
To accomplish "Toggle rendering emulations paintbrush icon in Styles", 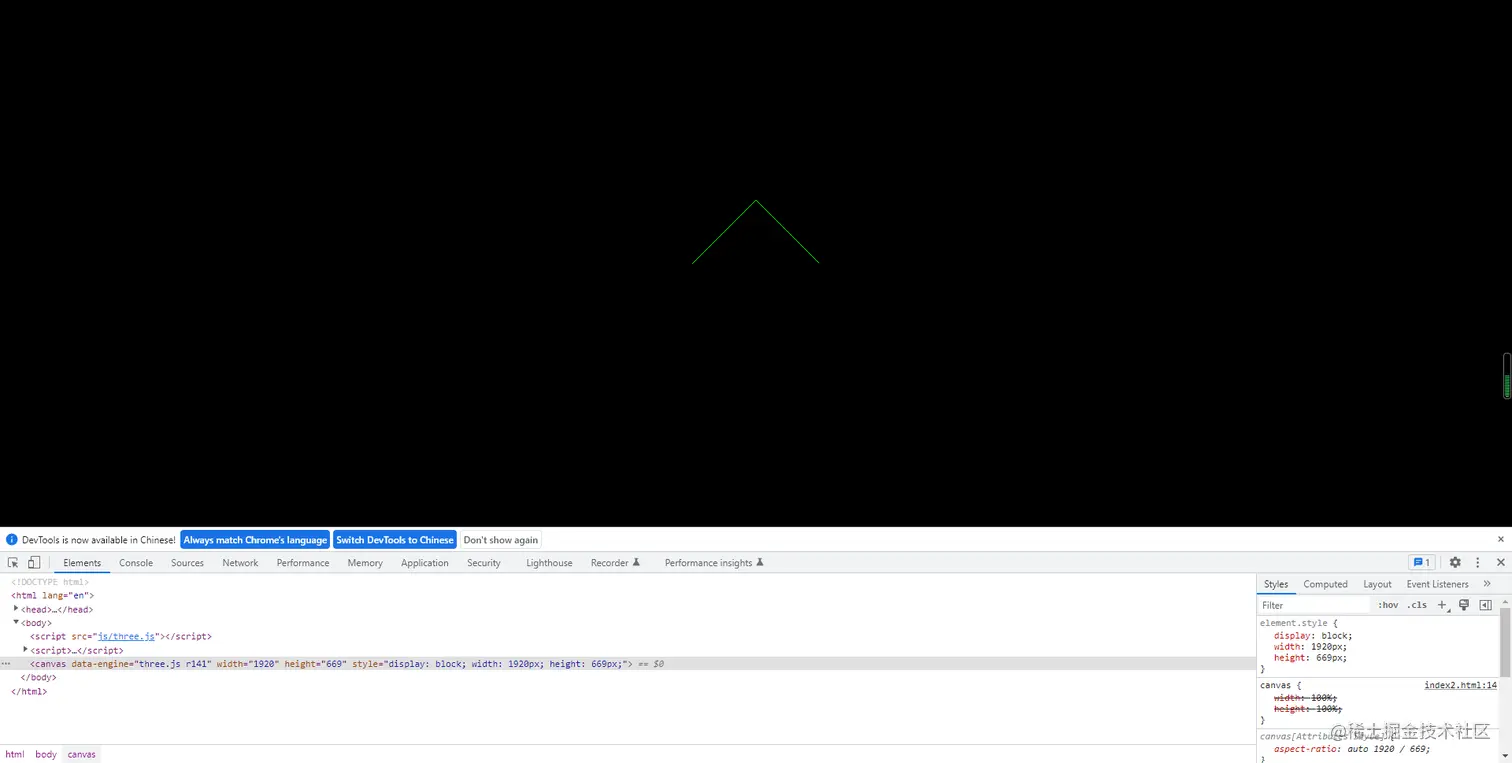I will tap(1464, 605).
